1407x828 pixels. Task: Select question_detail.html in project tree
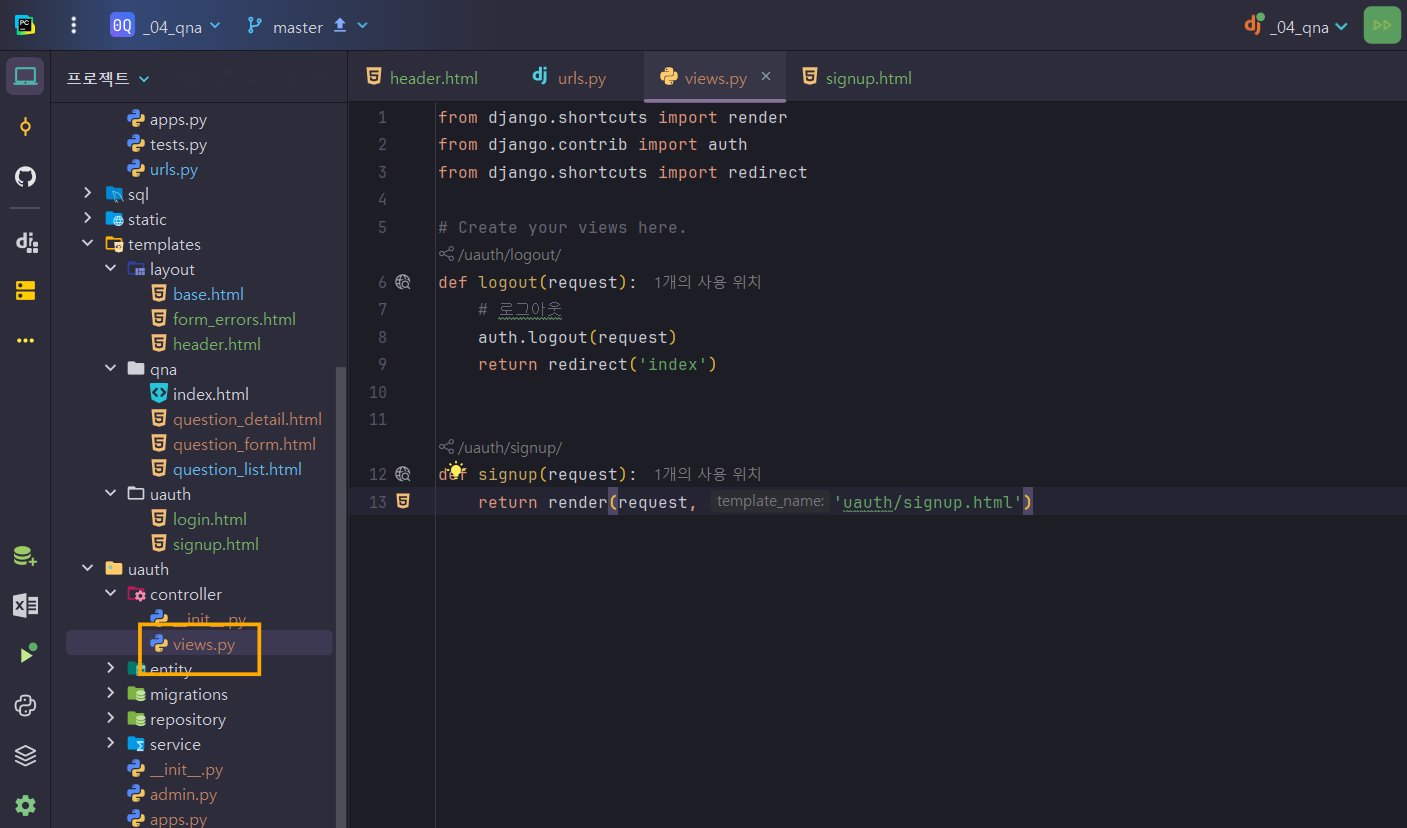pos(247,419)
